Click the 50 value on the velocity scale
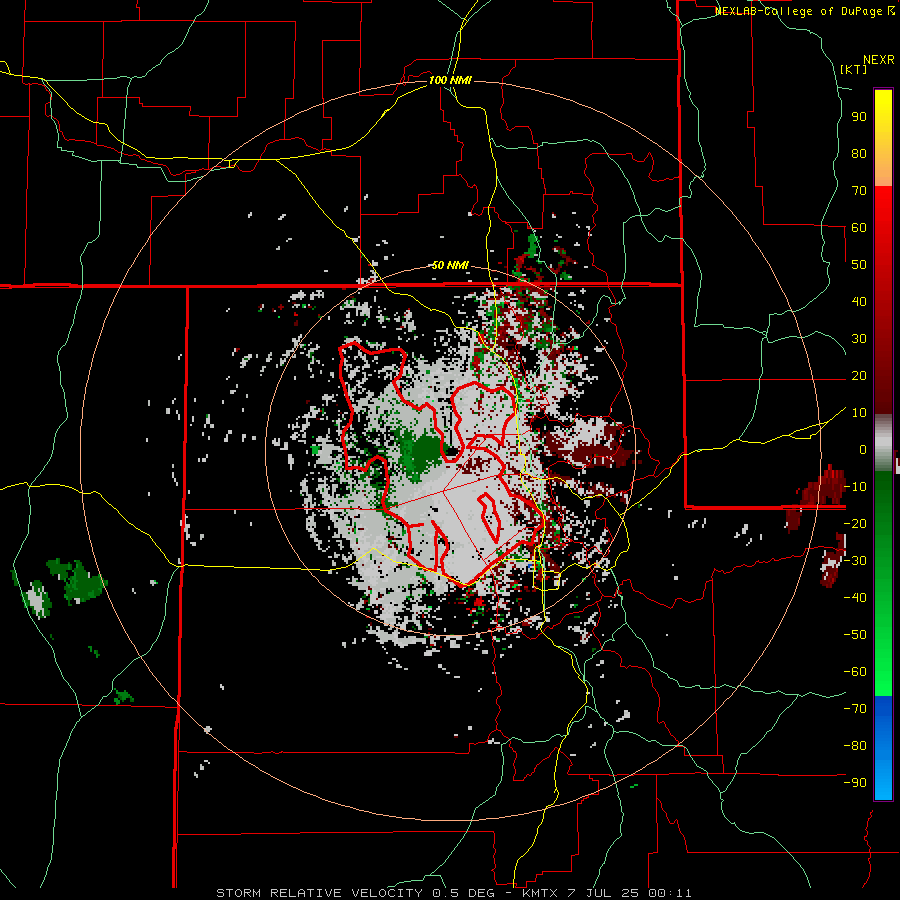The image size is (900, 900). pyautogui.click(x=859, y=265)
